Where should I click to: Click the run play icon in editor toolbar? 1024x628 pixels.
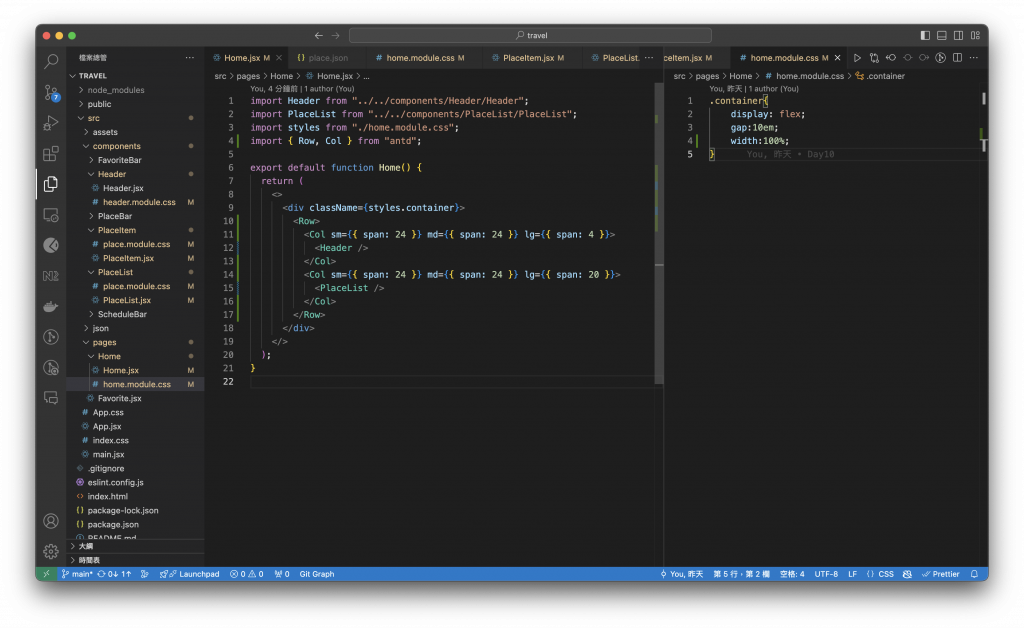[x=857, y=58]
